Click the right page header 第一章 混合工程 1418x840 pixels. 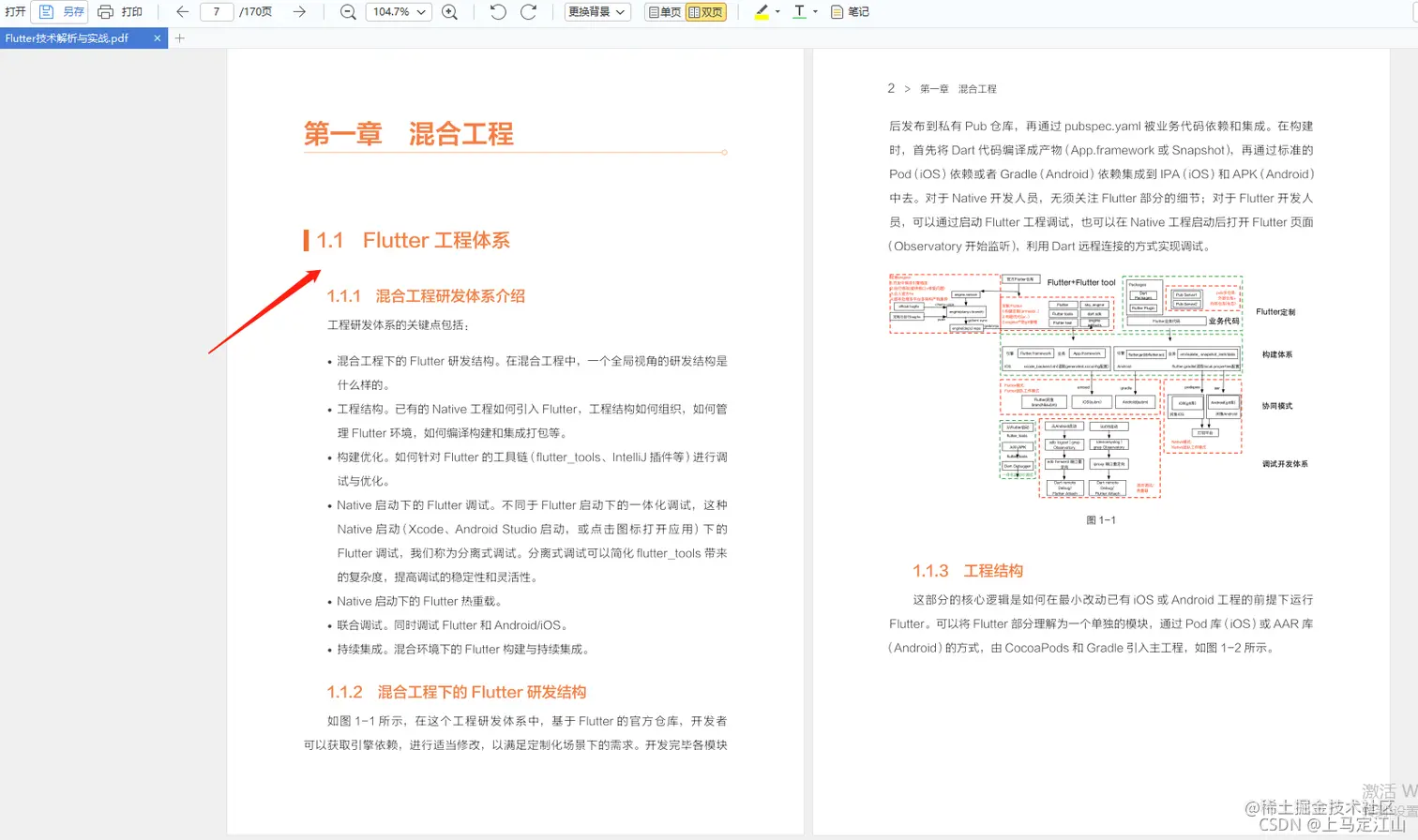point(958,89)
